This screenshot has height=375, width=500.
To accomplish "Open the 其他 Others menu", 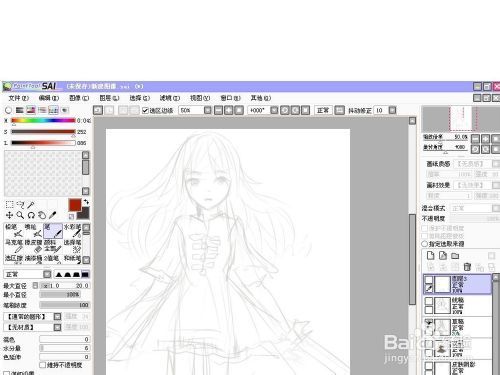I will tap(261, 98).
